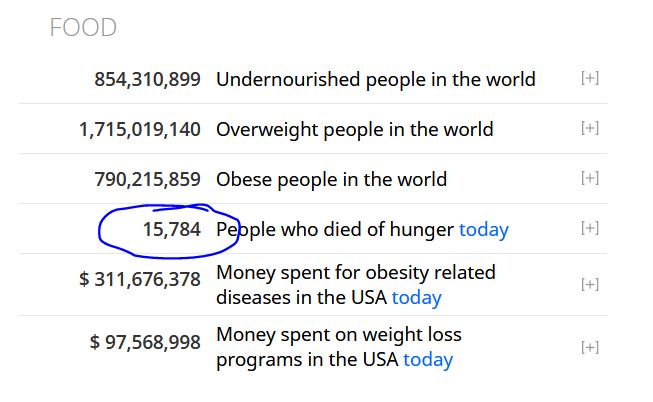
Task: Click 'Overweight people in the world' label
Action: (x=355, y=129)
